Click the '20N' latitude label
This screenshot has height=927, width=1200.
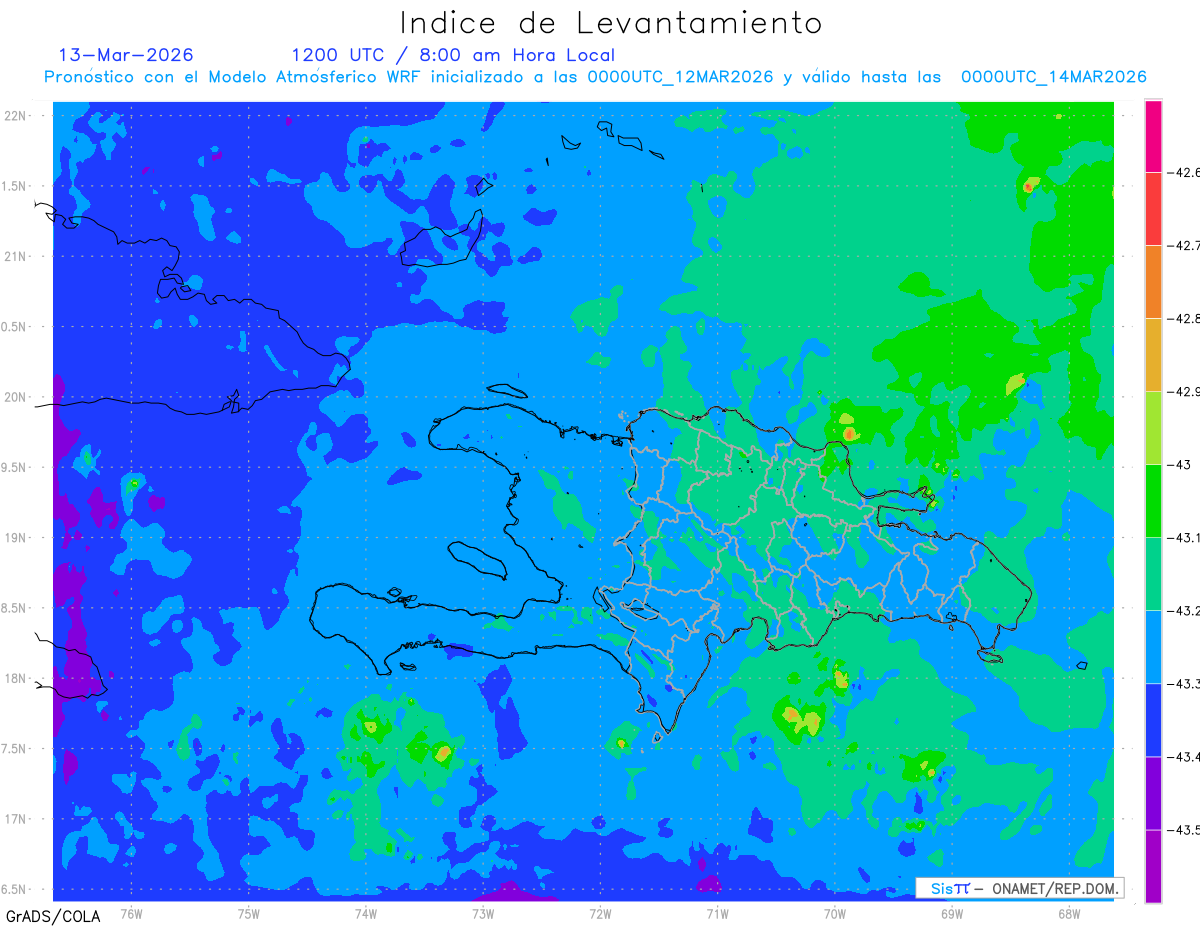[16, 397]
